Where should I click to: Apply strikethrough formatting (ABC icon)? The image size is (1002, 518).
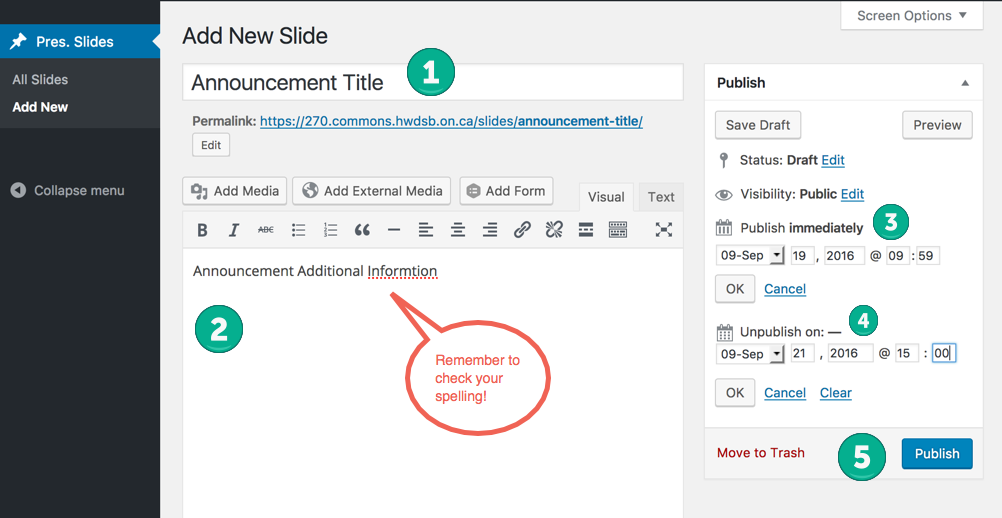(x=266, y=230)
